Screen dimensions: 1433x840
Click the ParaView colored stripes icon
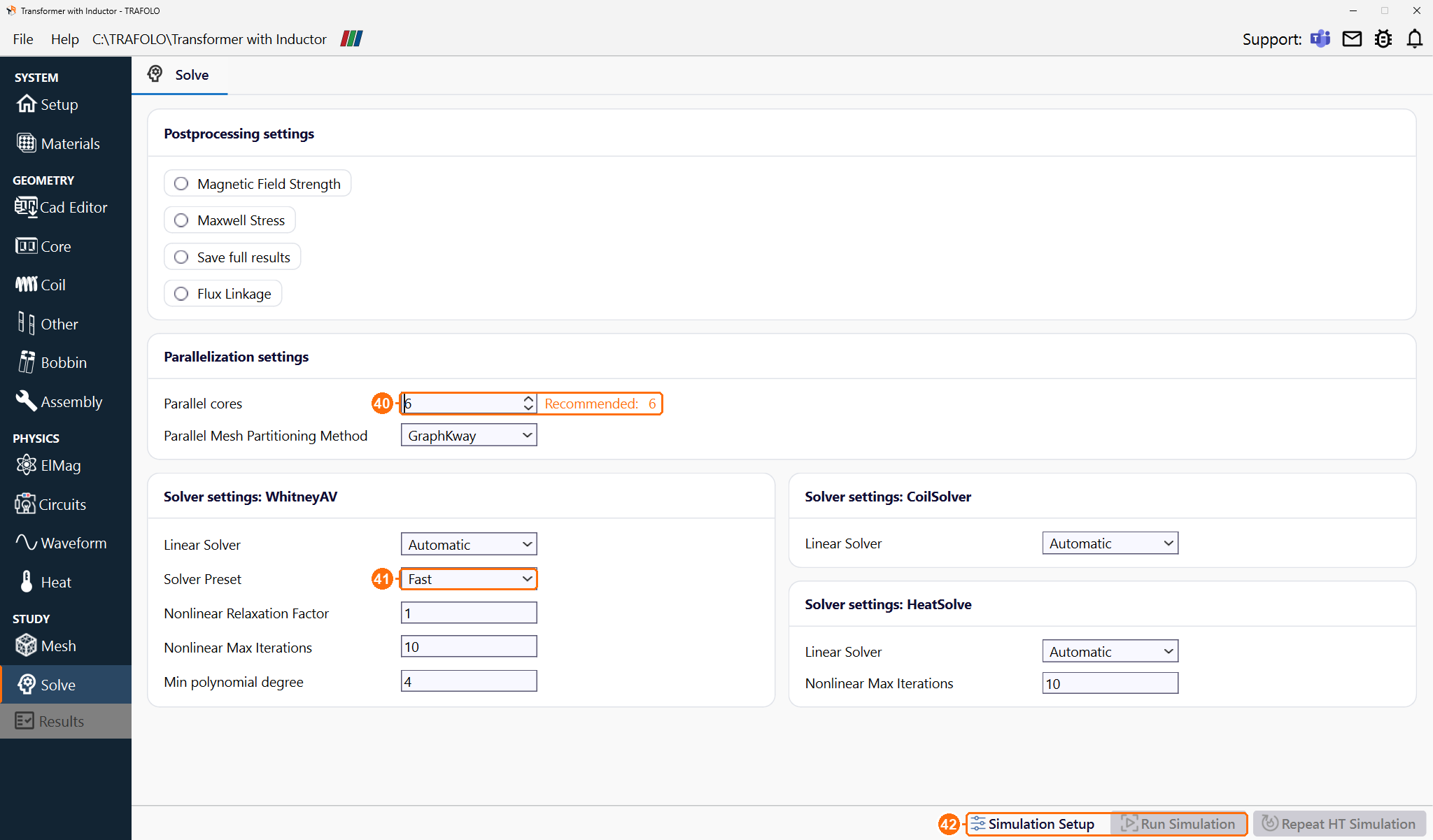click(351, 38)
